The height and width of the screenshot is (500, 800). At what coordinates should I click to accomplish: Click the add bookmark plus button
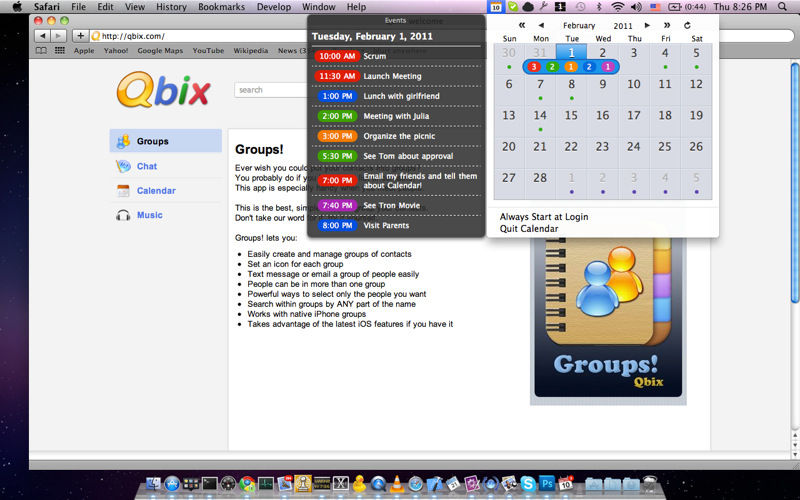point(80,36)
